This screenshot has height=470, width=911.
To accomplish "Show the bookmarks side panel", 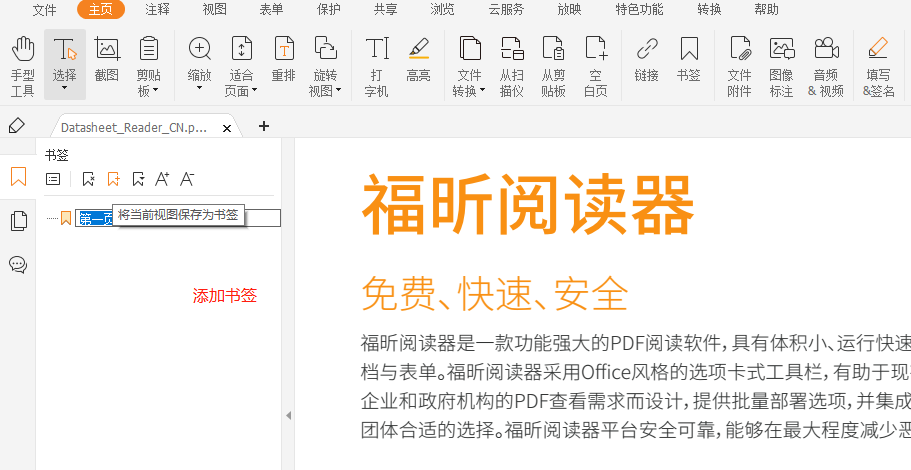I will coord(19,177).
